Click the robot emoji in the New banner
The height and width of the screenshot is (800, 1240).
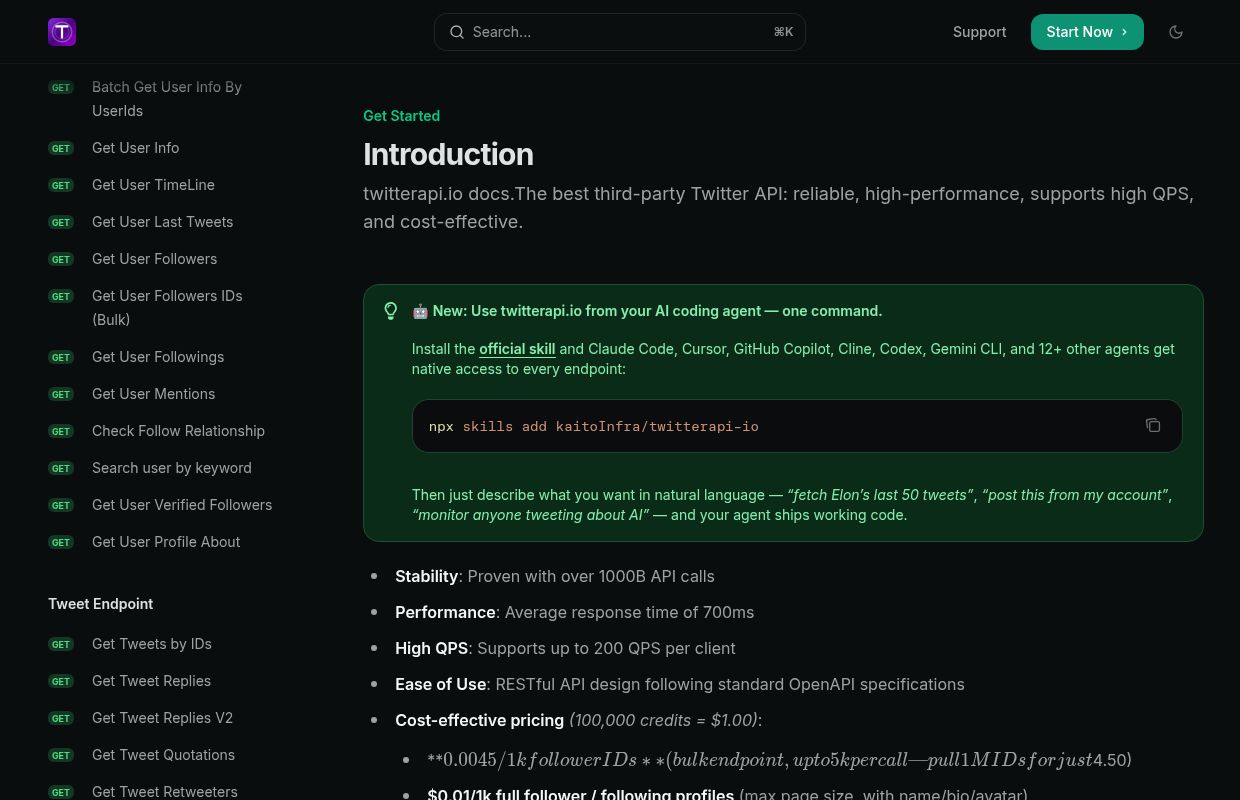pyautogui.click(x=420, y=311)
